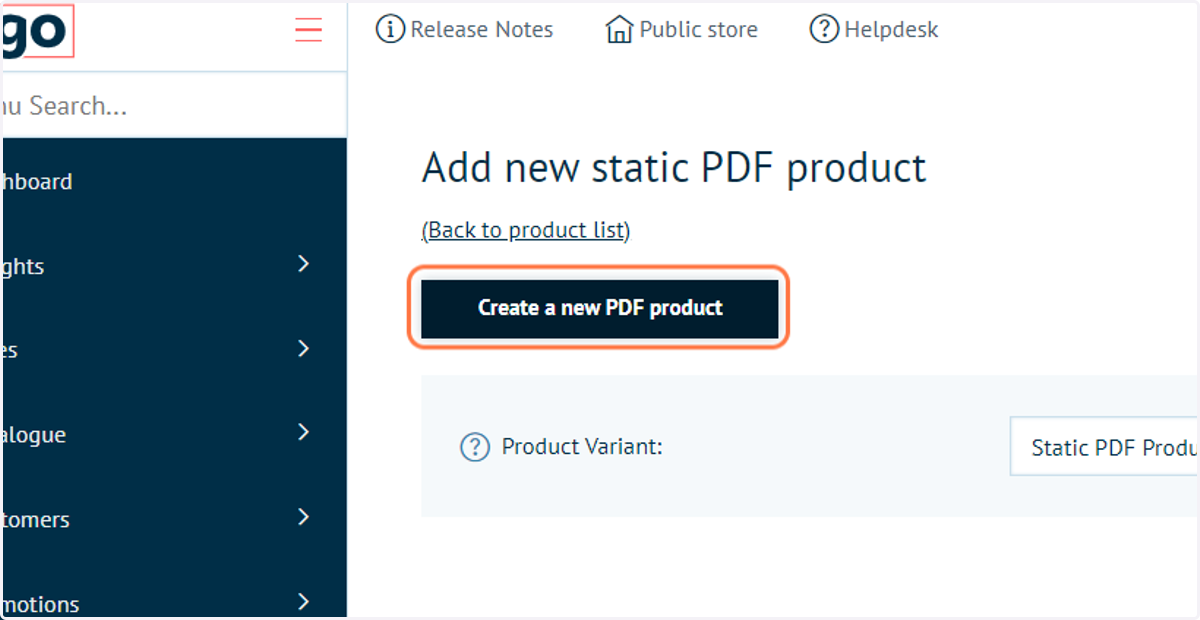
Task: Expand the Catalogue sidebar chevron
Action: [304, 433]
